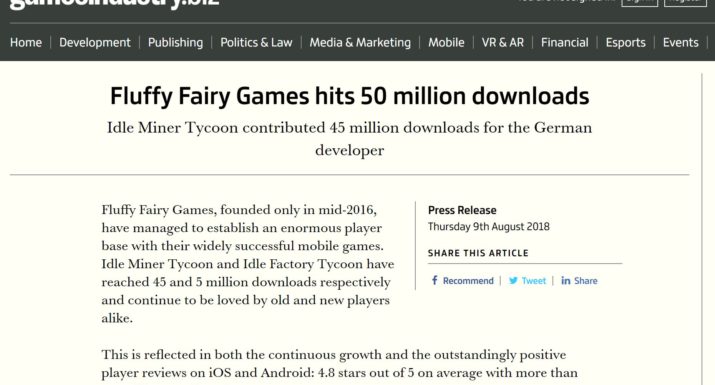Open the Publishing section
Image resolution: width=715 pixels, height=385 pixels.
[x=176, y=42]
